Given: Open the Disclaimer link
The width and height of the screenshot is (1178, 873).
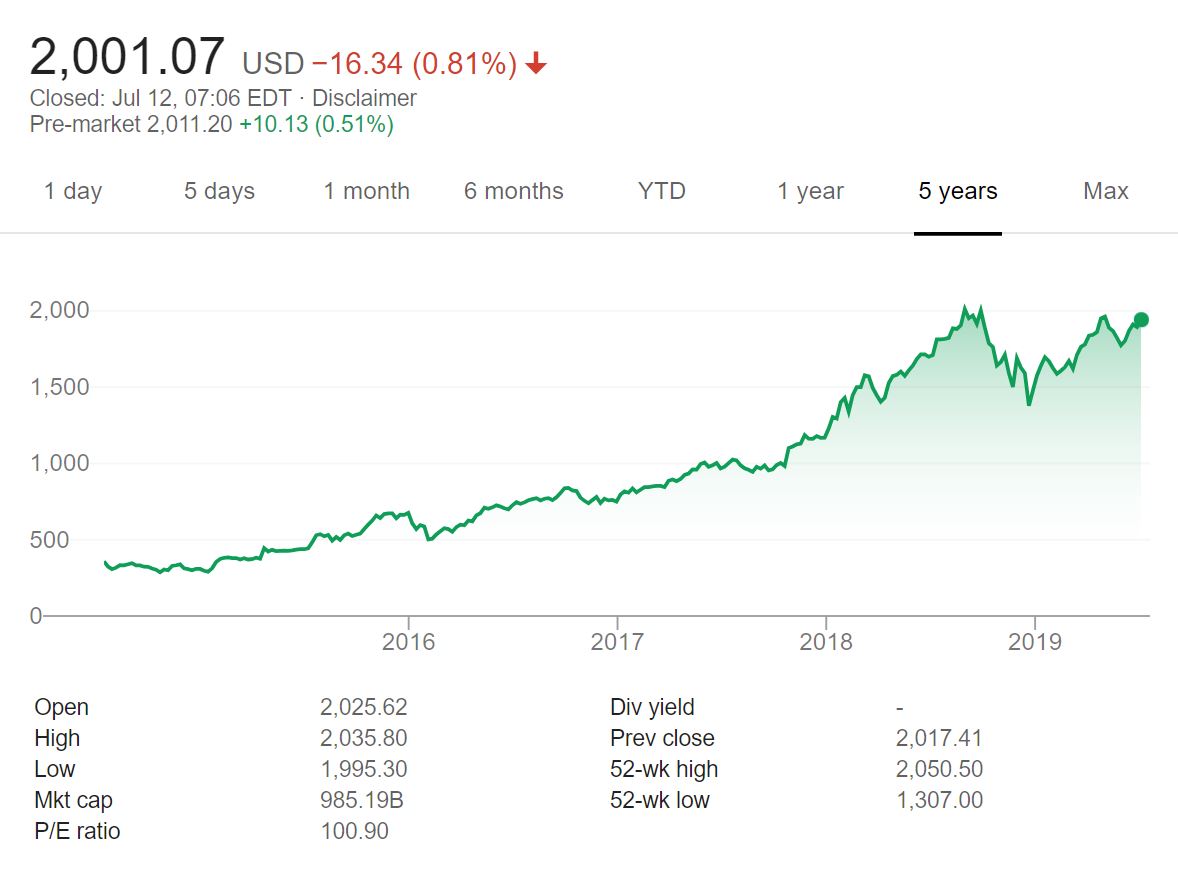Looking at the screenshot, I should coord(364,98).
